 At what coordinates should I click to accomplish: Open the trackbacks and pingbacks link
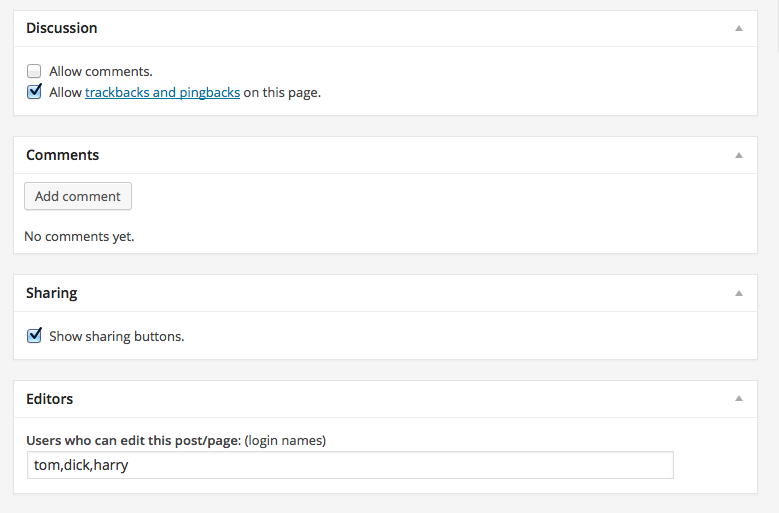162,92
